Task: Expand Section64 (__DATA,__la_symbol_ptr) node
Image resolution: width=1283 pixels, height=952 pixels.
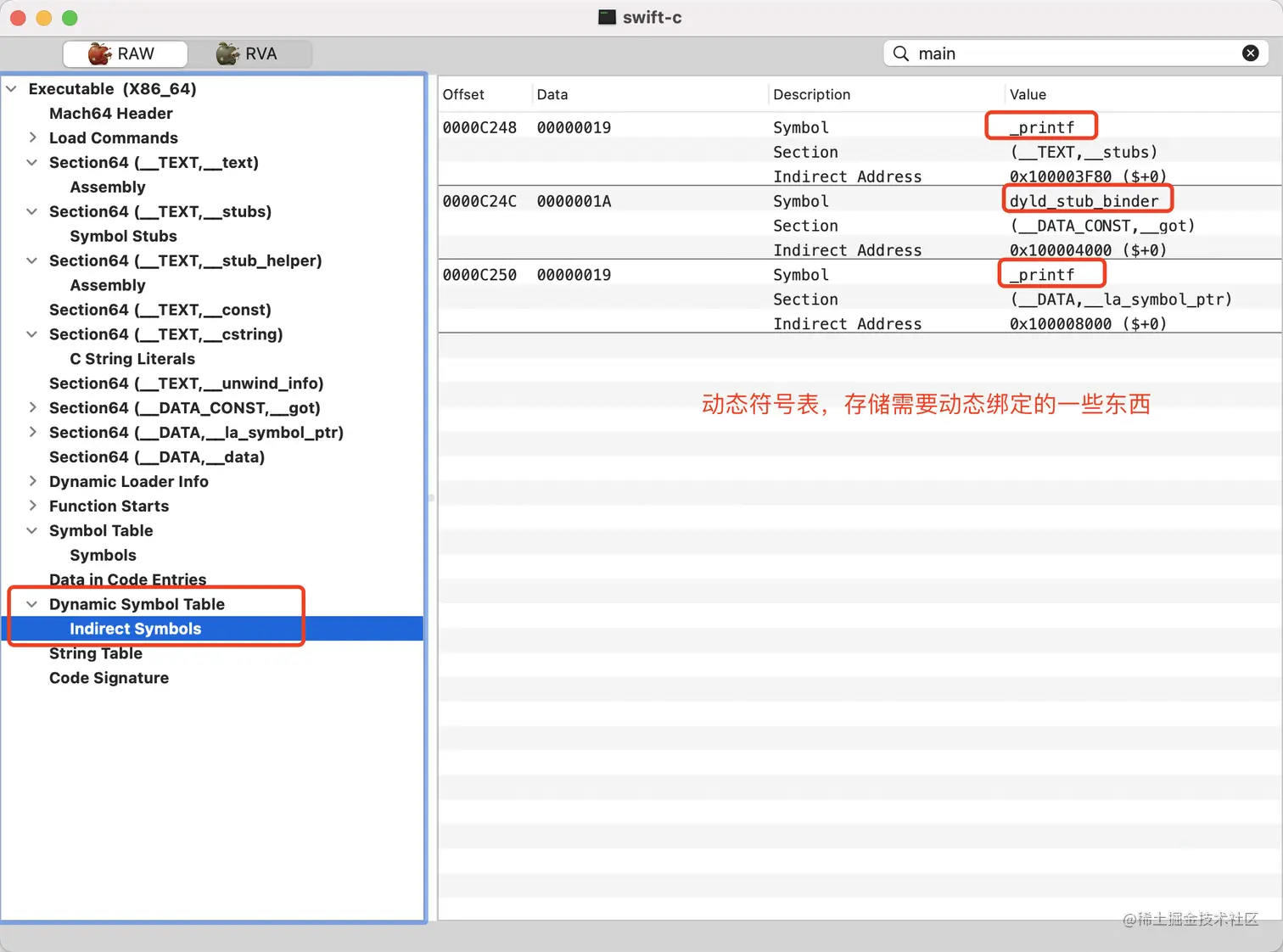Action: click(32, 432)
